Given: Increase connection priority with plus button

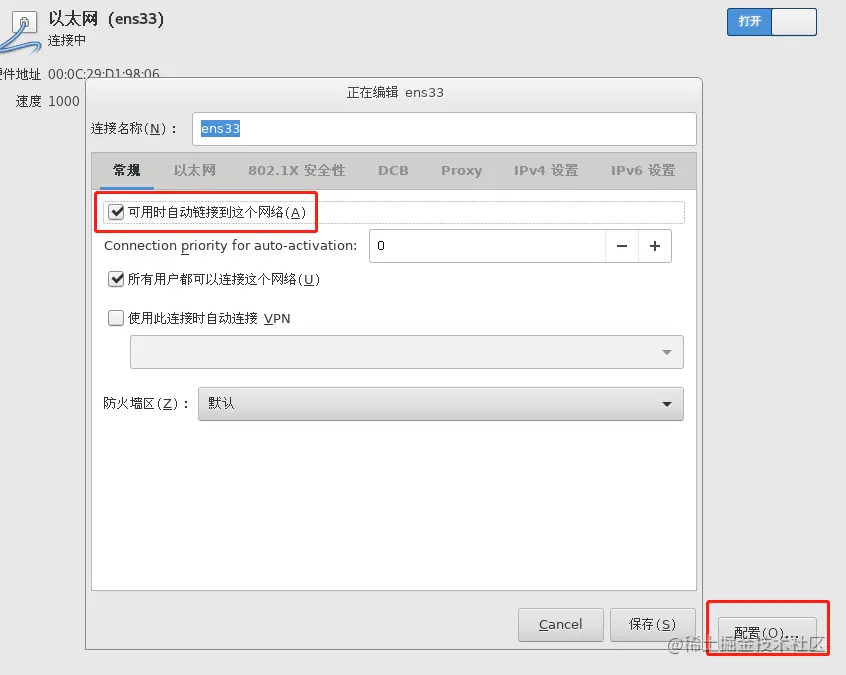Looking at the screenshot, I should point(655,246).
